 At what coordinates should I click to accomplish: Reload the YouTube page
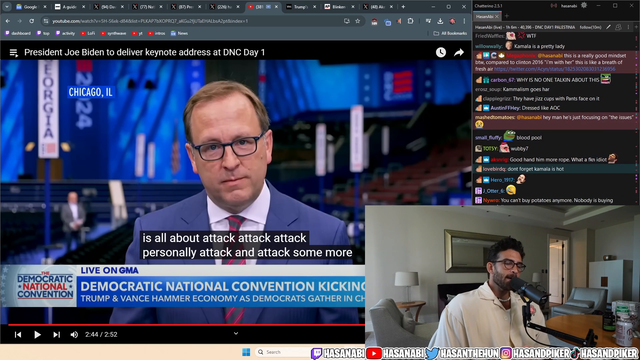click(x=31, y=21)
